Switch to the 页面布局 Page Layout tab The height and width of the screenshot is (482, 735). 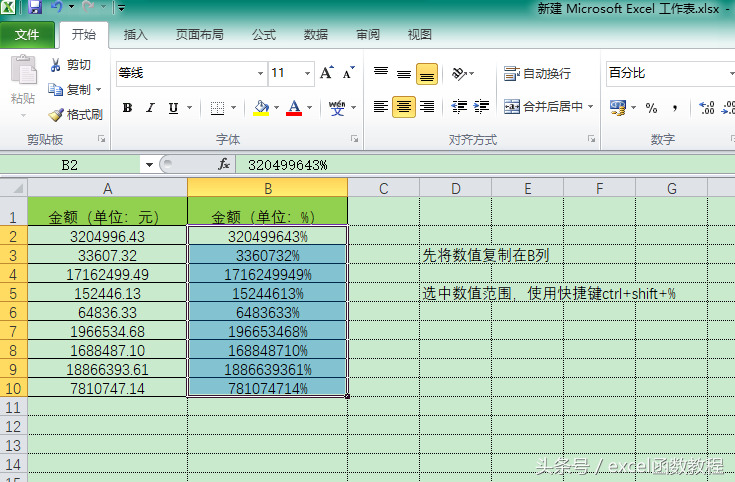199,35
